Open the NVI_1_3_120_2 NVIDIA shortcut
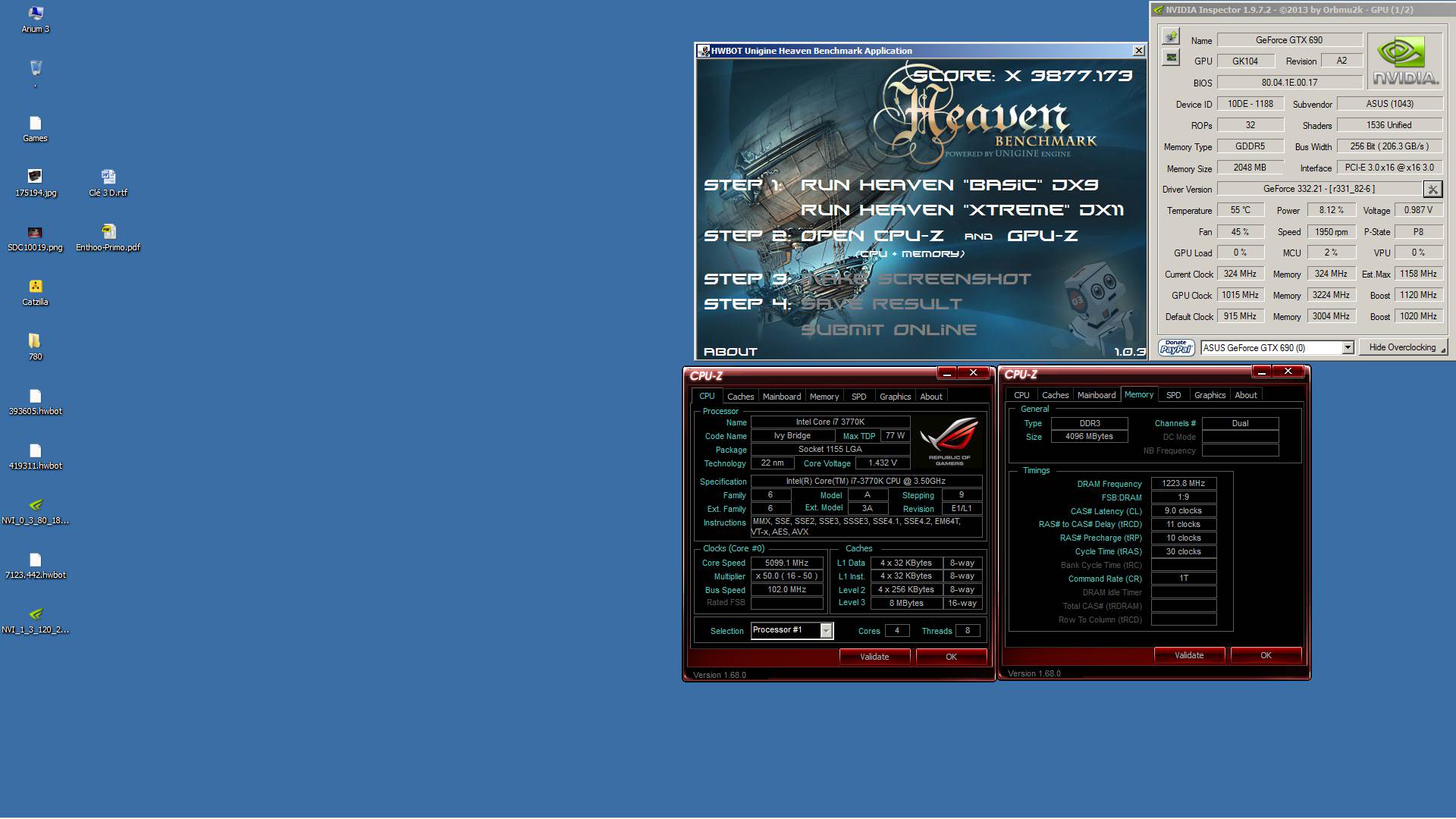This screenshot has height=819, width=1456. pyautogui.click(x=35, y=620)
